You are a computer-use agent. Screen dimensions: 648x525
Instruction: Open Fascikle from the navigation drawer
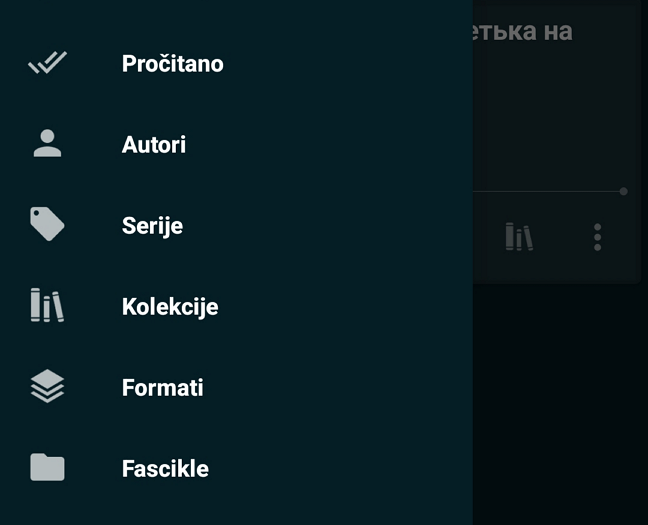coord(165,469)
